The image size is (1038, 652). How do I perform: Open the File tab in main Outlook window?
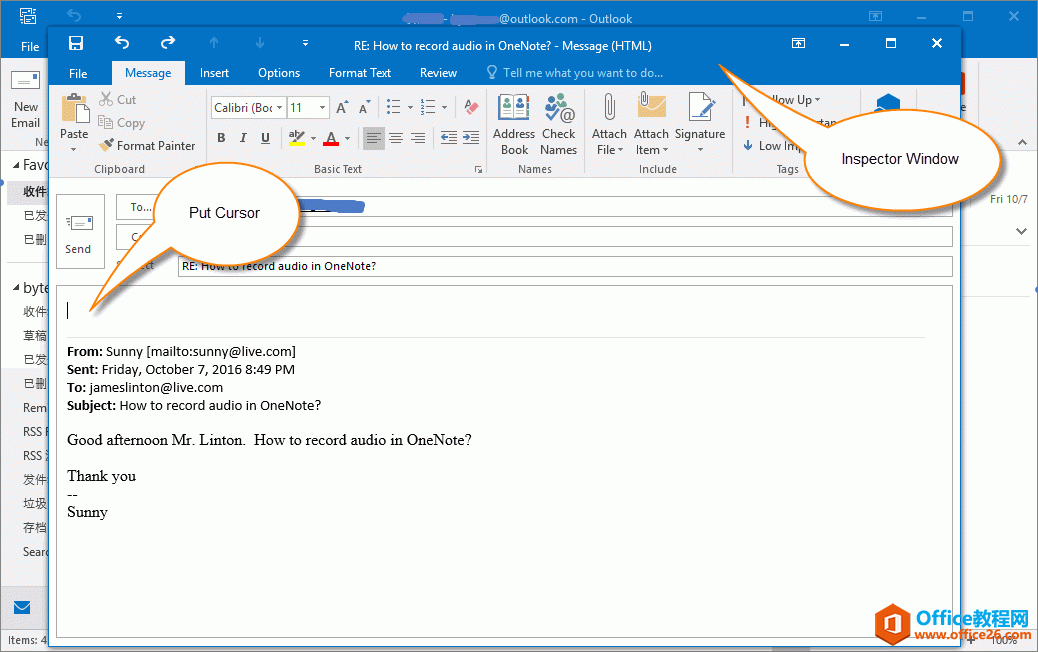pyautogui.click(x=30, y=47)
